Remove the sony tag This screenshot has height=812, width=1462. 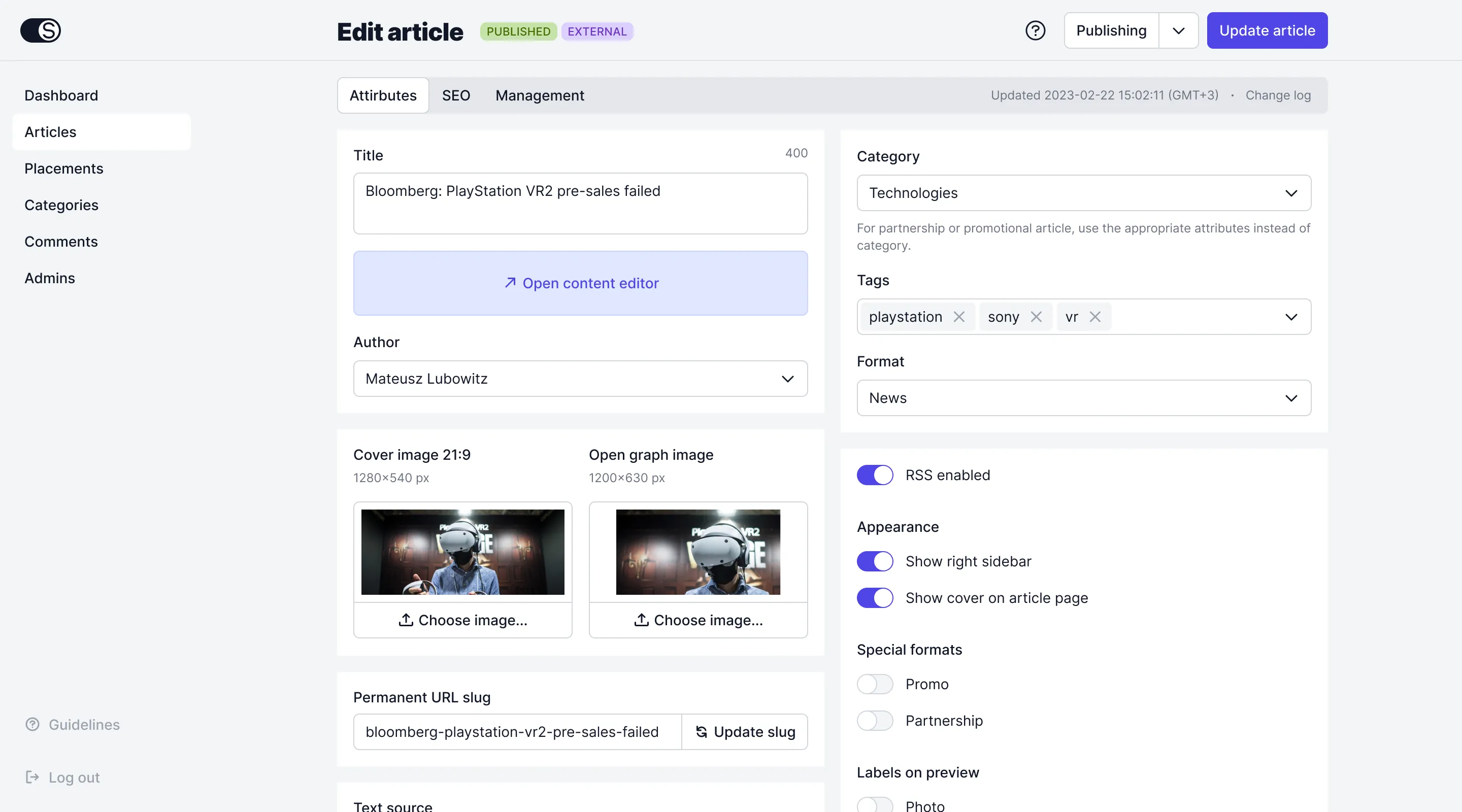pyautogui.click(x=1036, y=317)
